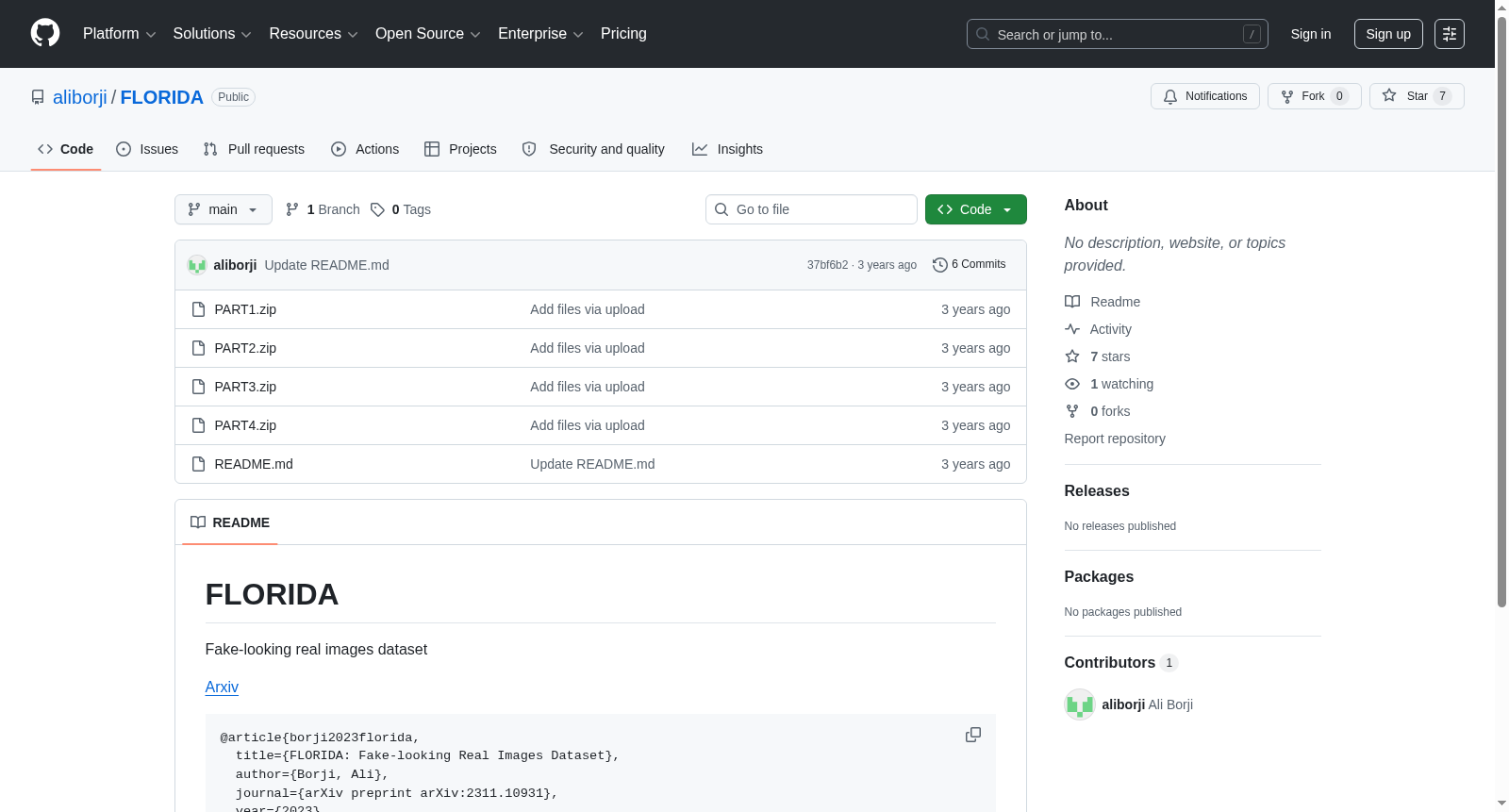This screenshot has height=812, width=1509.
Task: Open the green Code dropdown button
Action: tap(976, 209)
